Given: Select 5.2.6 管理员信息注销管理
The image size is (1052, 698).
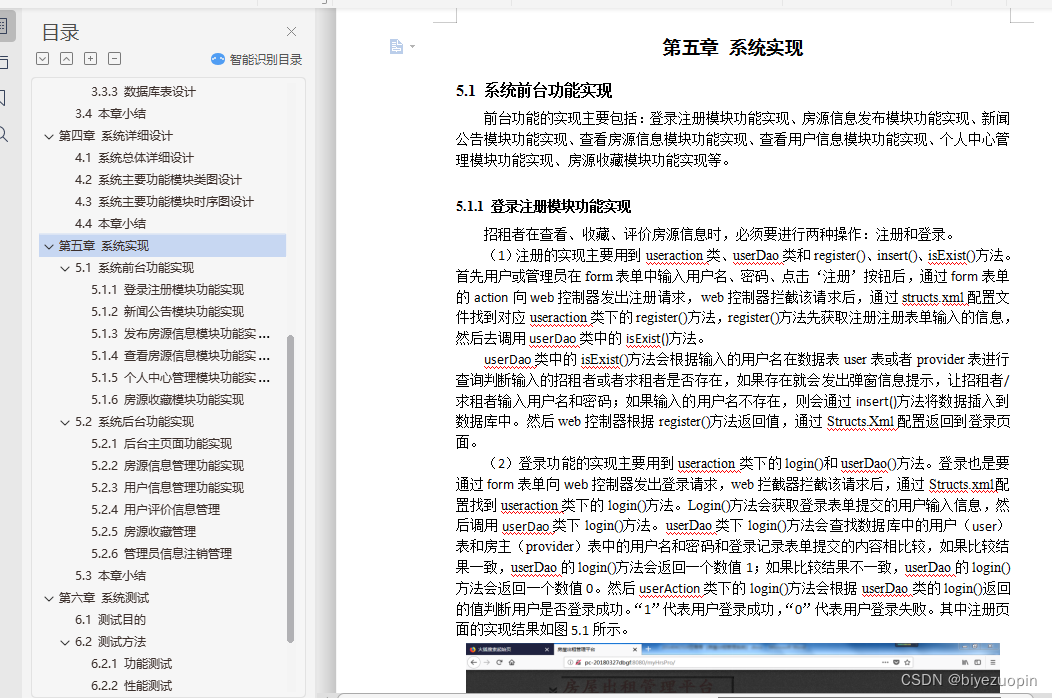Looking at the screenshot, I should point(162,554).
